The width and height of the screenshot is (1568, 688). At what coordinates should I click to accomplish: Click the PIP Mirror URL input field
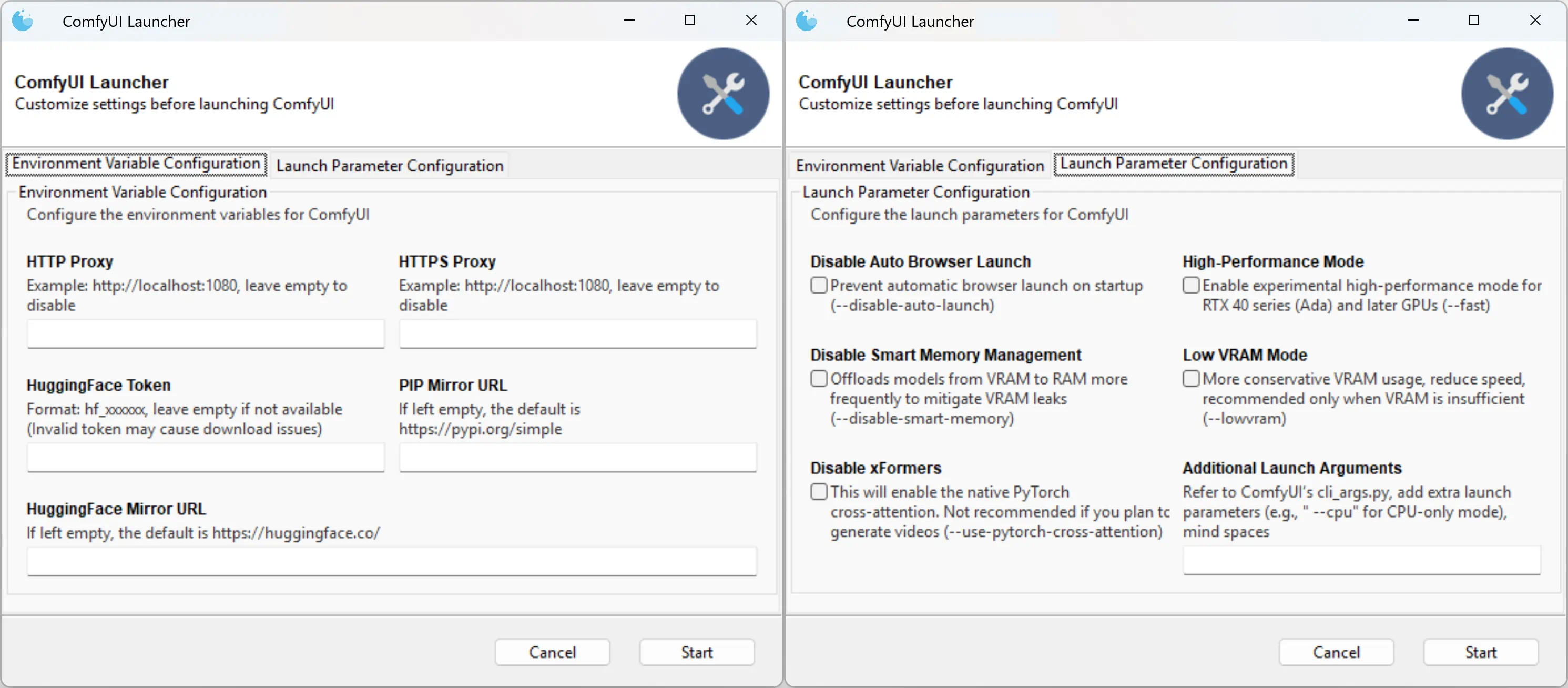[x=578, y=457]
